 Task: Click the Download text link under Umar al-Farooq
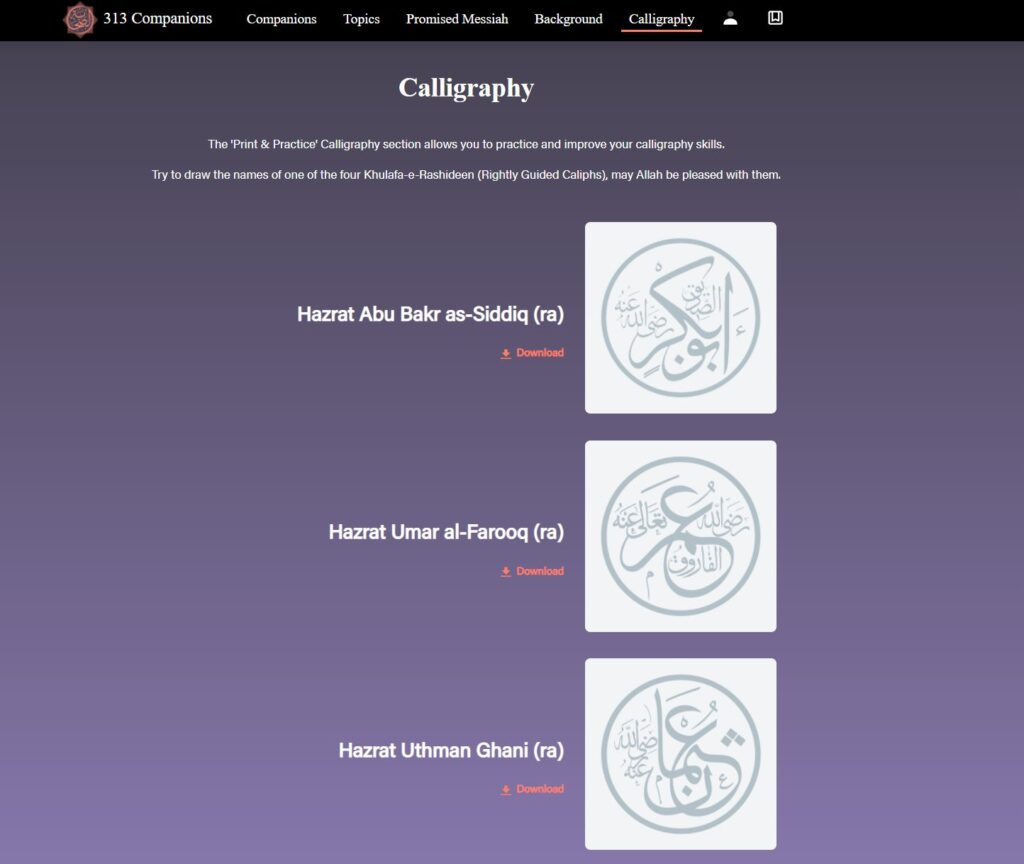540,571
